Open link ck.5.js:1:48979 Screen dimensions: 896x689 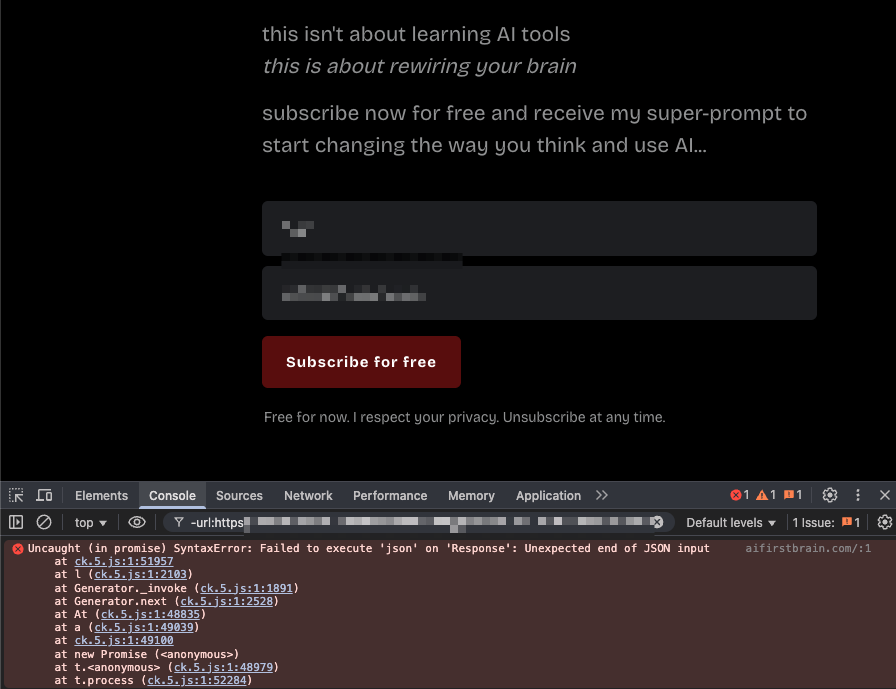[223, 667]
